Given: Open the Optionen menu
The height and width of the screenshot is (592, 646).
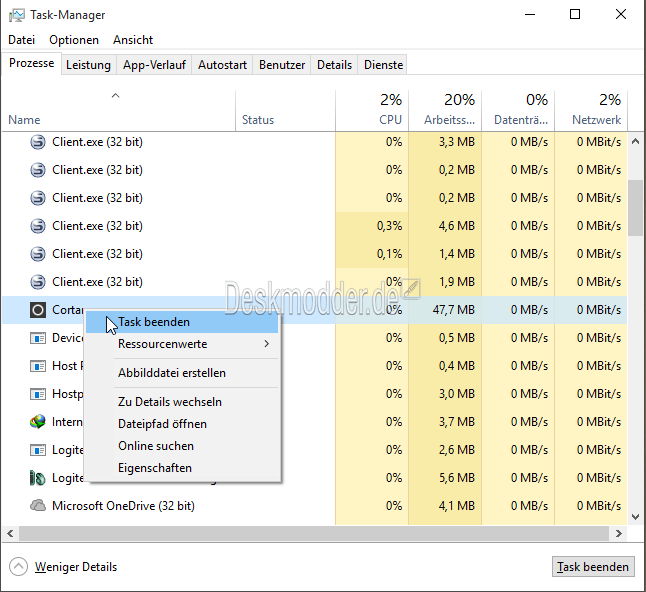Looking at the screenshot, I should point(74,40).
